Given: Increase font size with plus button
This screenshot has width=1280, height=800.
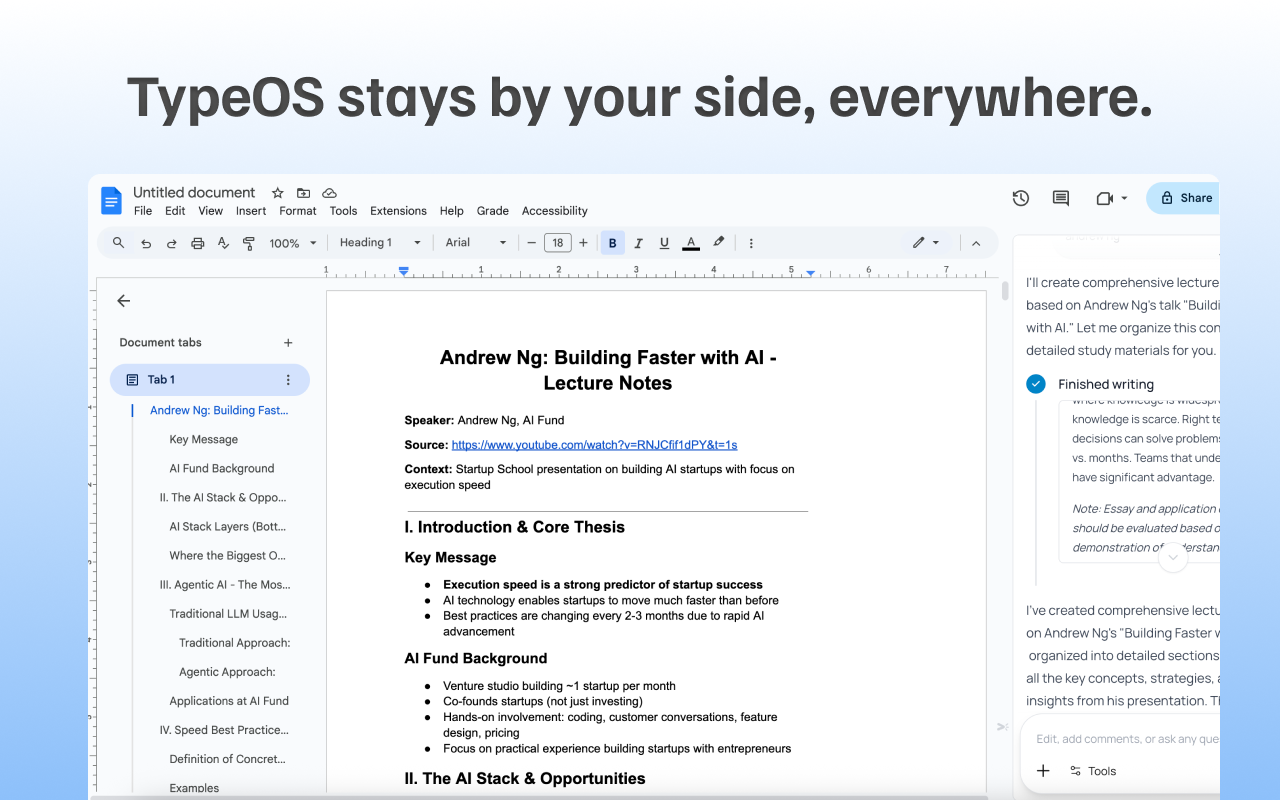Looking at the screenshot, I should coord(583,242).
